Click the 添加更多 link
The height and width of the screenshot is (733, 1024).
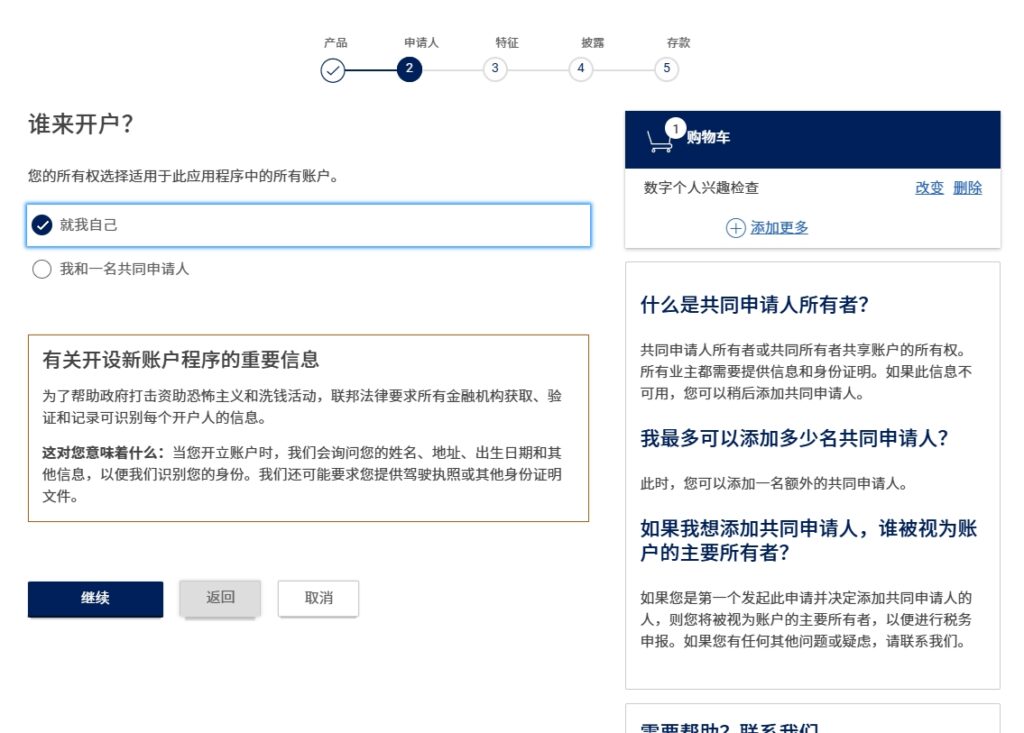779,228
